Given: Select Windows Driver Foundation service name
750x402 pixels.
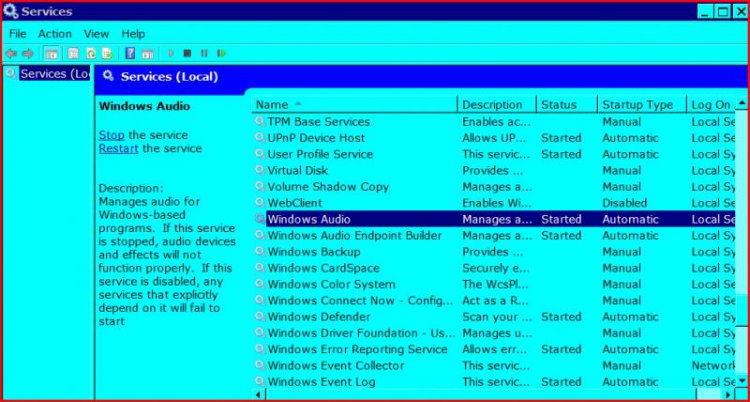Looking at the screenshot, I should click(361, 333).
